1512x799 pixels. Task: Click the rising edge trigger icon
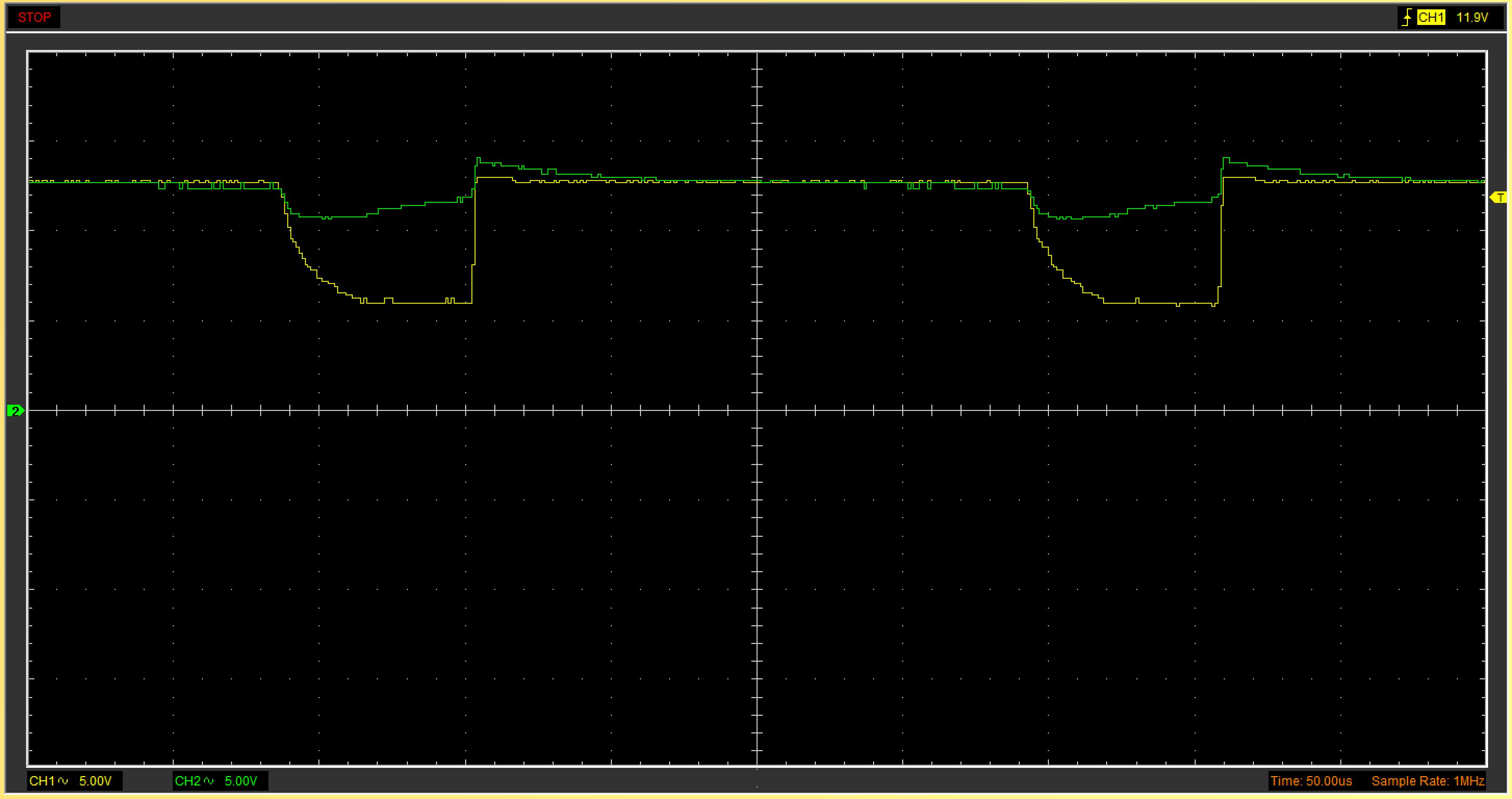[1406, 18]
